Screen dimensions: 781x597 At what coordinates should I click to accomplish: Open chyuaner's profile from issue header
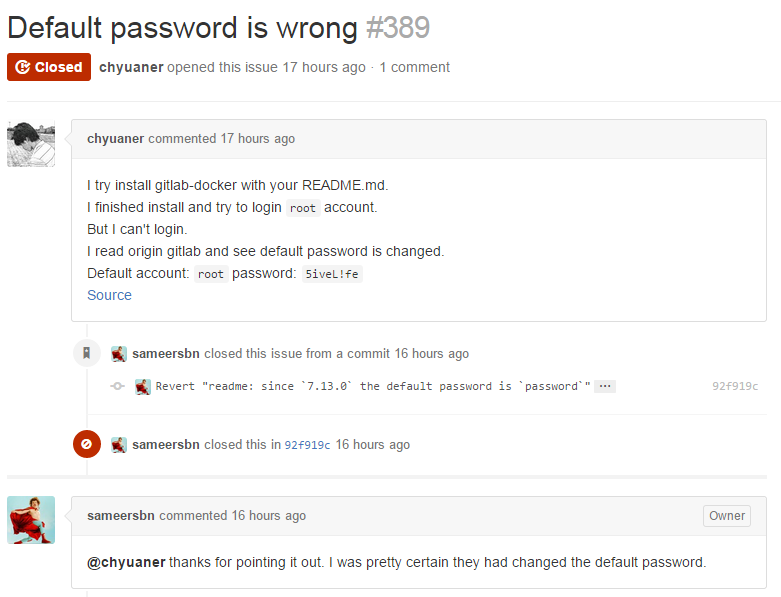click(x=131, y=67)
